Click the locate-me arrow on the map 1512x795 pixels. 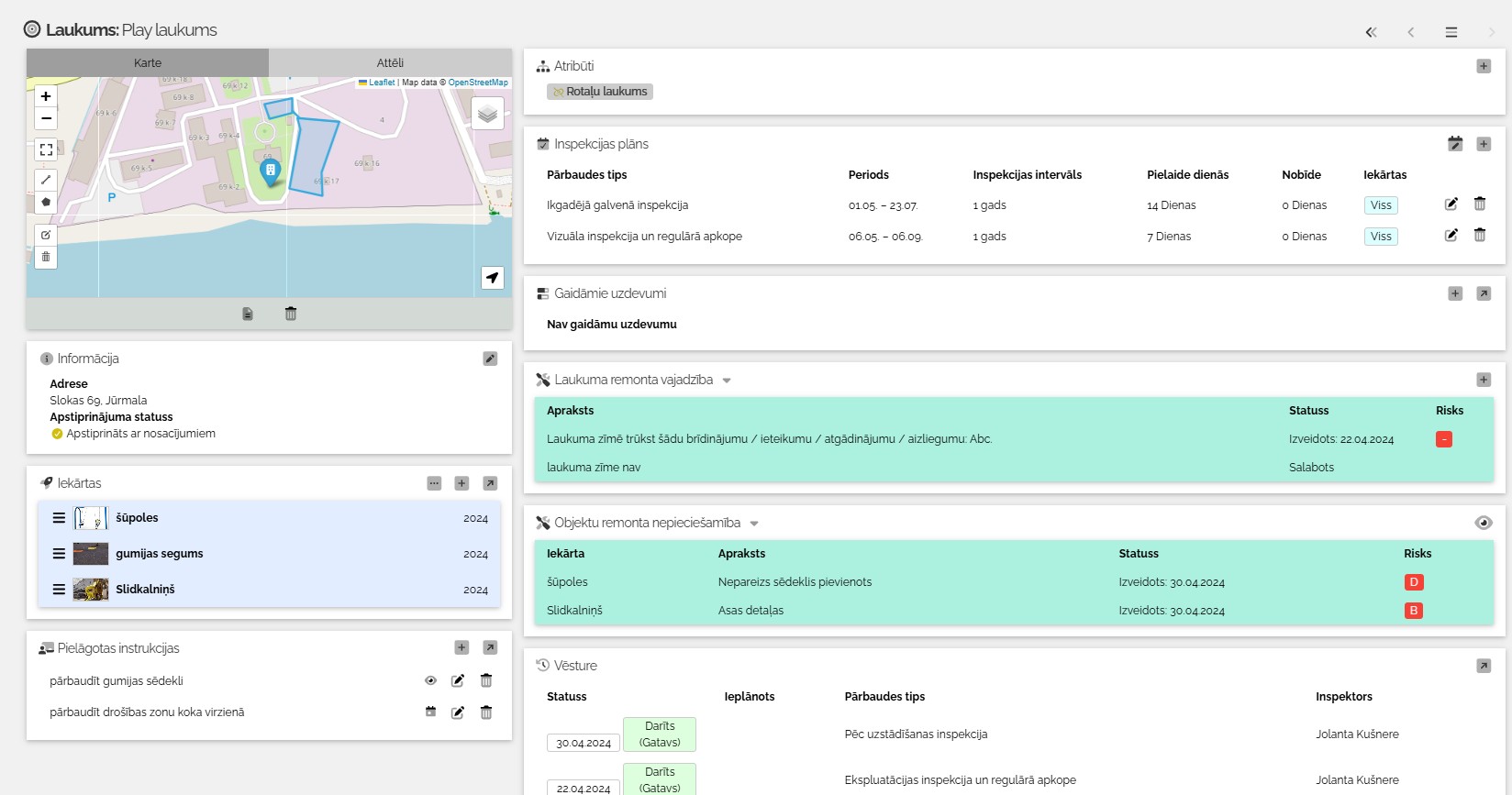pos(493,278)
